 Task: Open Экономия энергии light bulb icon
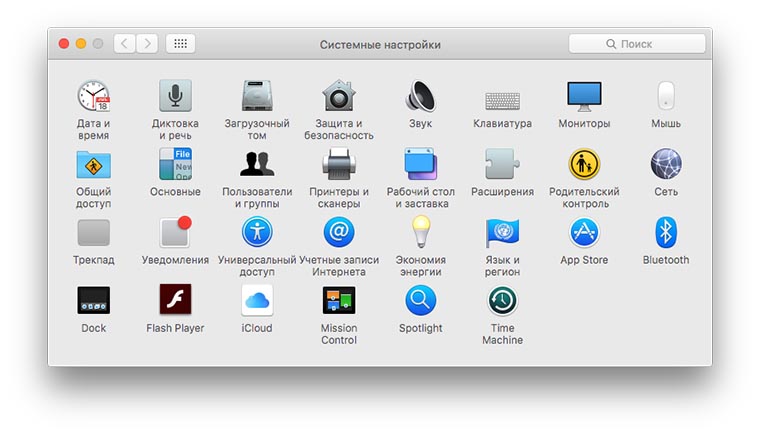420,232
